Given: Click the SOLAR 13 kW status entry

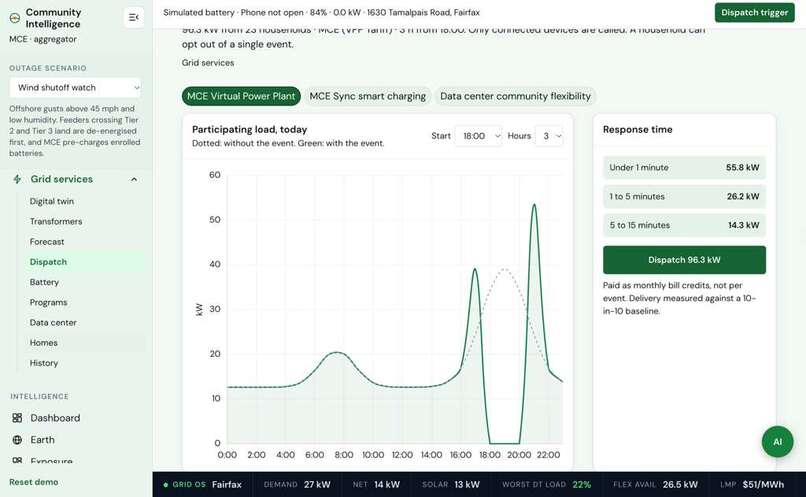Looking at the screenshot, I should tap(451, 485).
